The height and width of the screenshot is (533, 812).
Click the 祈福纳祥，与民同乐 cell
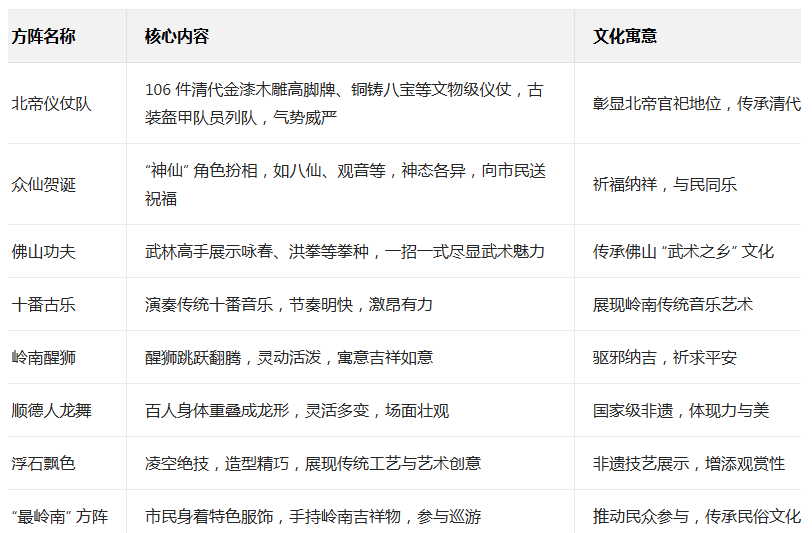click(x=664, y=184)
